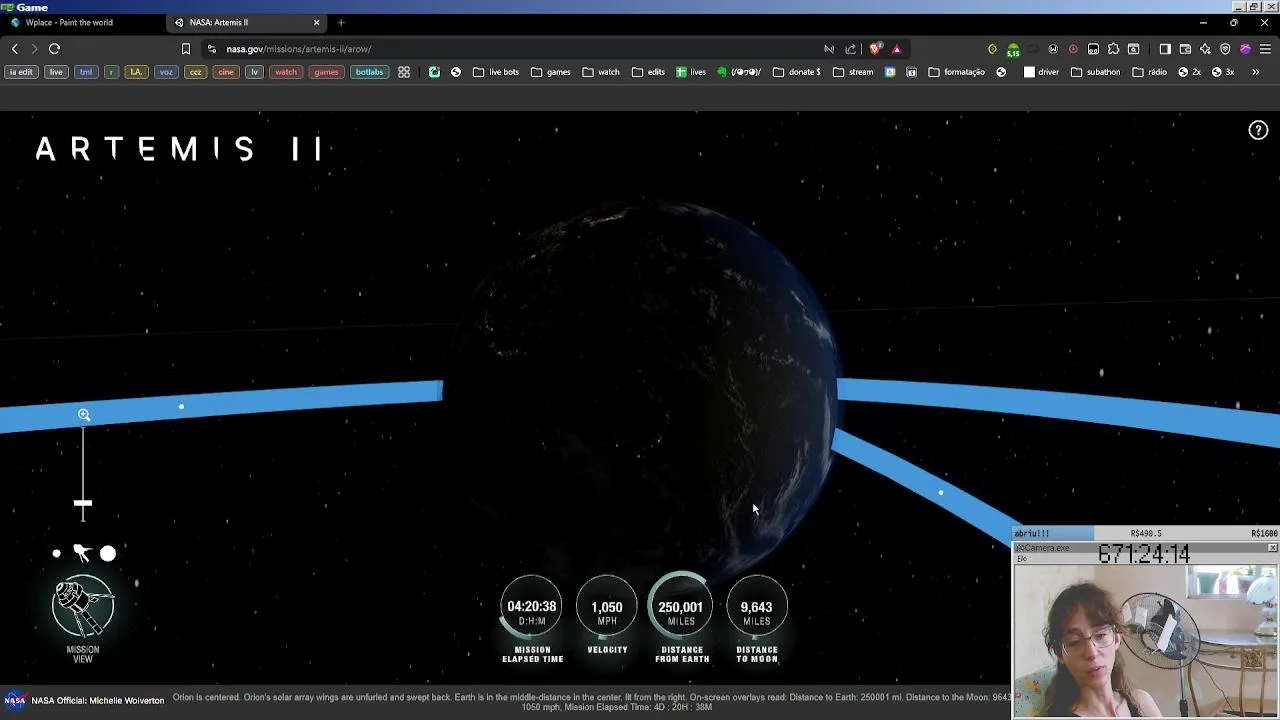
Task: Open the '3x' bookmark
Action: point(1223,72)
